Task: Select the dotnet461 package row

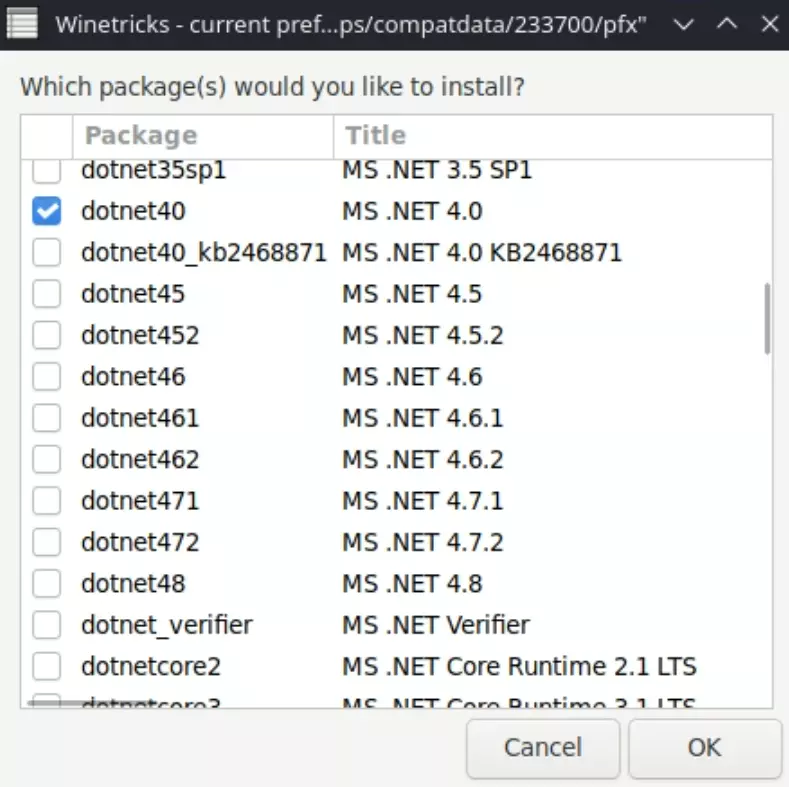Action: pyautogui.click(x=140, y=418)
